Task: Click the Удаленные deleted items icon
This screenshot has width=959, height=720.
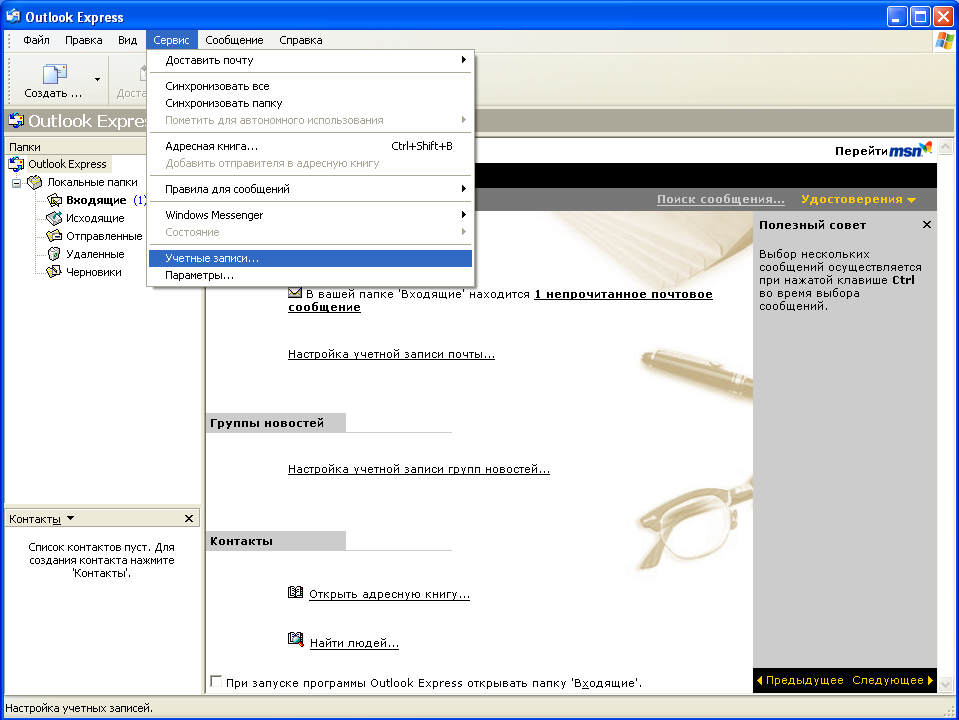Action: [54, 254]
